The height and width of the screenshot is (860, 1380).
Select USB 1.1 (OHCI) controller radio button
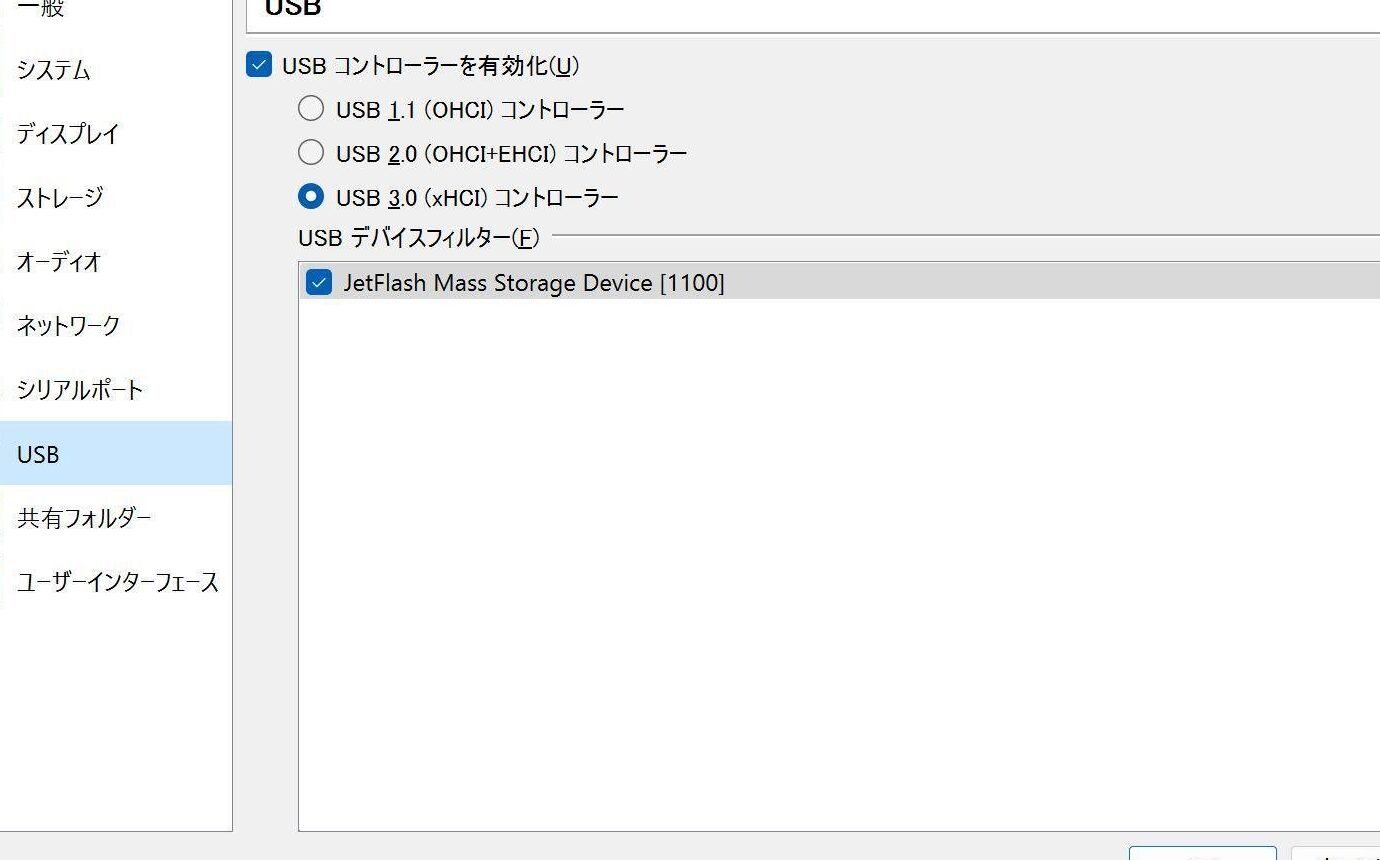[311, 108]
